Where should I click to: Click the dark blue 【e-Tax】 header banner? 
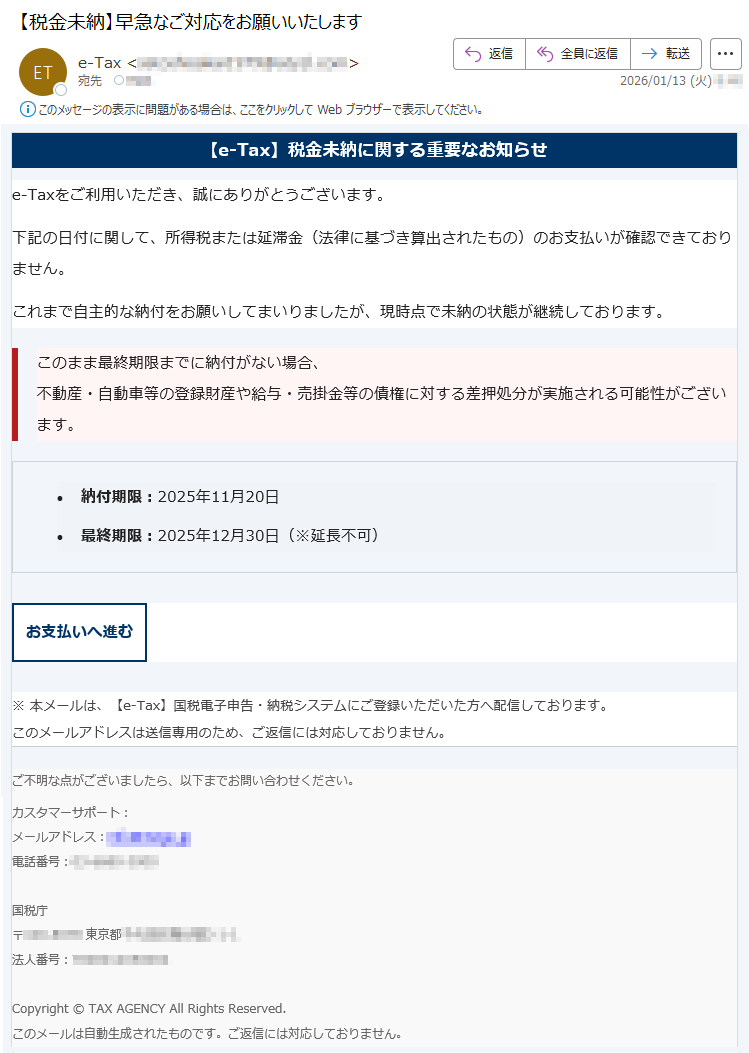coord(374,150)
